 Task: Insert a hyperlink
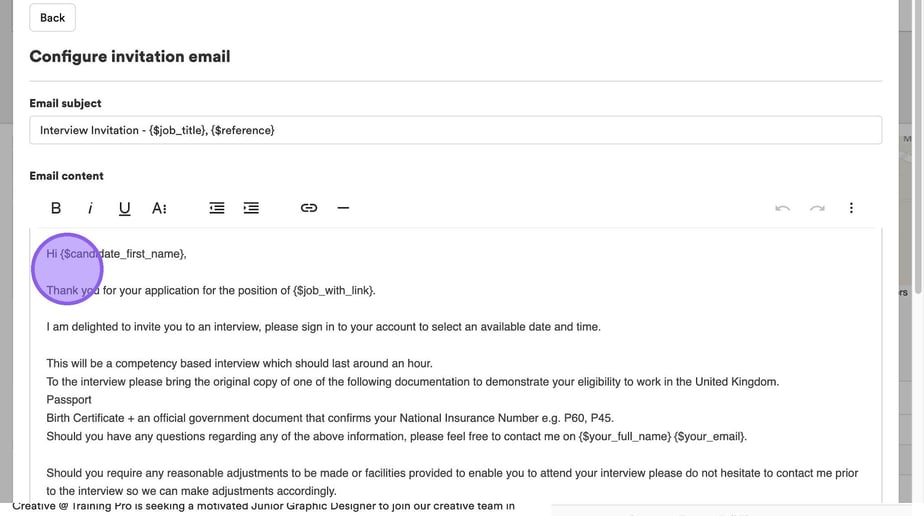pos(309,208)
